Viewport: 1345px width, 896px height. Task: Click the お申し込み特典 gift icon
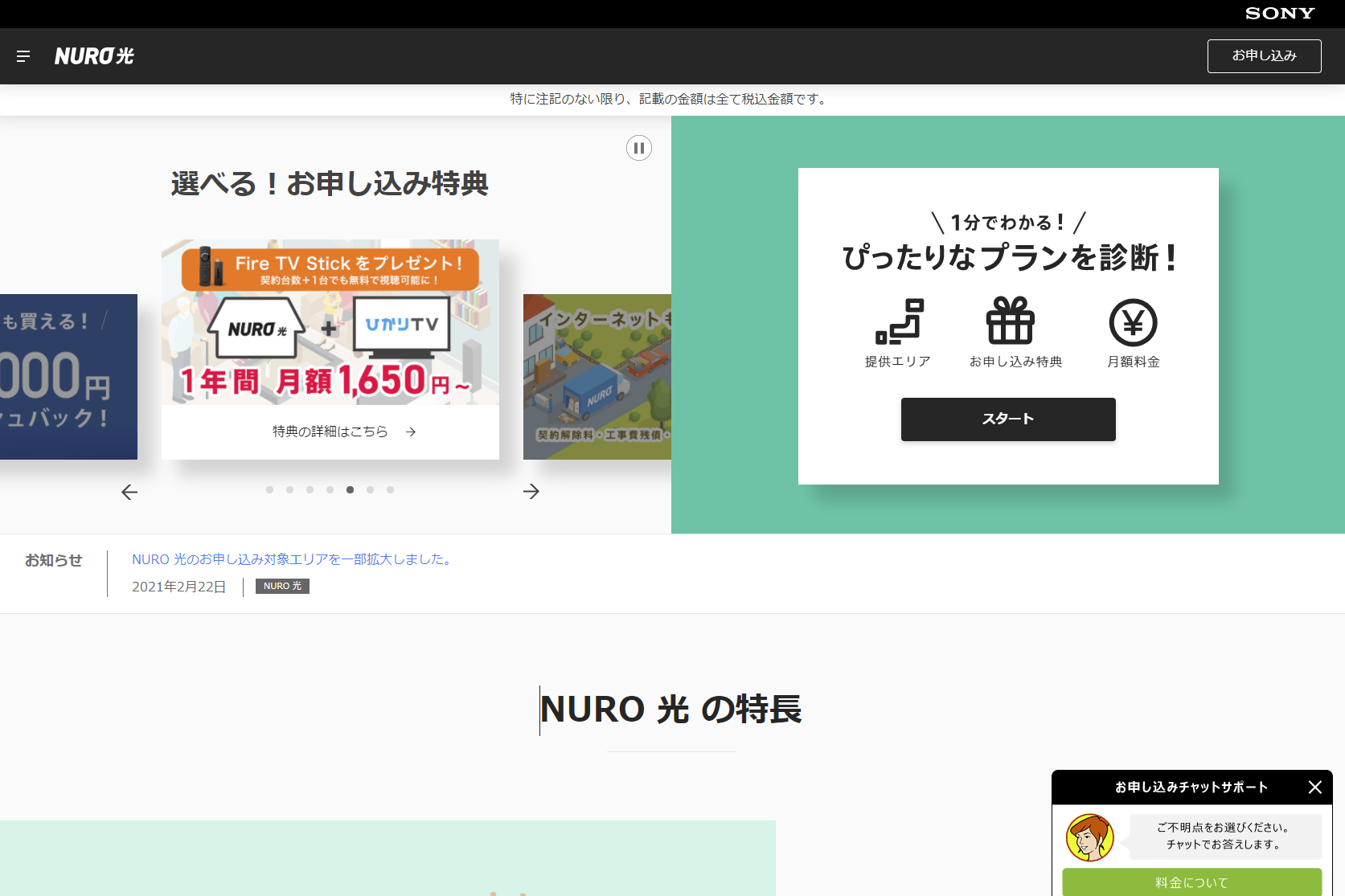(1011, 321)
